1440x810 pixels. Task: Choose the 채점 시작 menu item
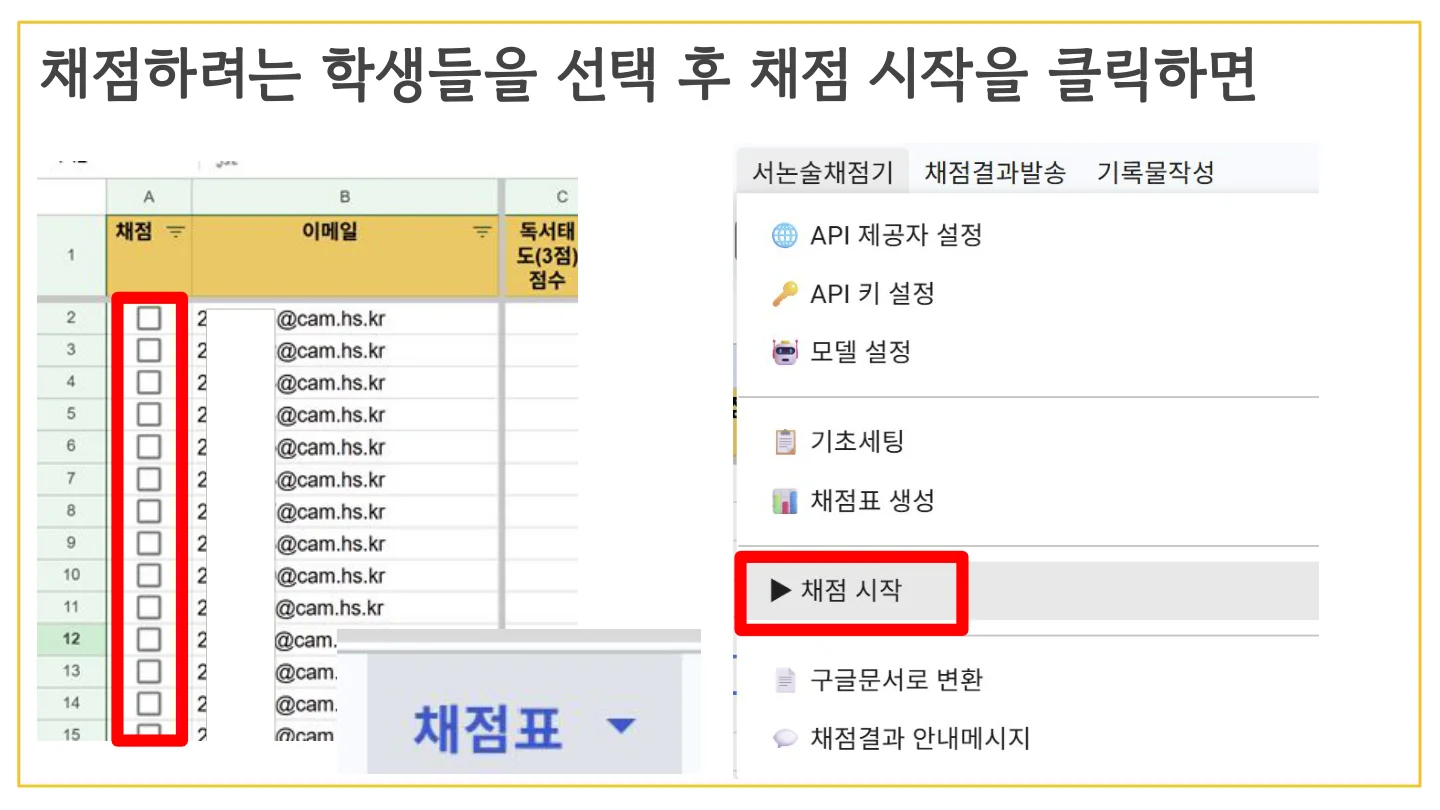1028,591
